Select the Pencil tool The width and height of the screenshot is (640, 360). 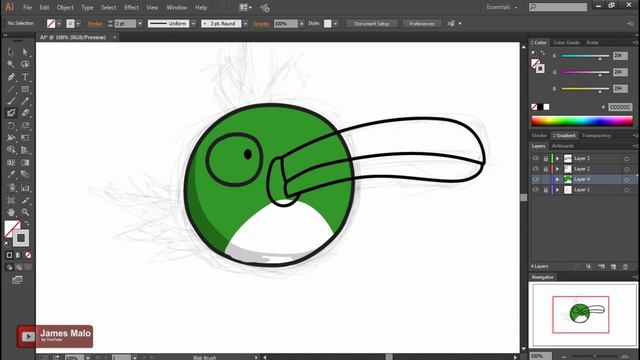pyautogui.click(x=25, y=101)
